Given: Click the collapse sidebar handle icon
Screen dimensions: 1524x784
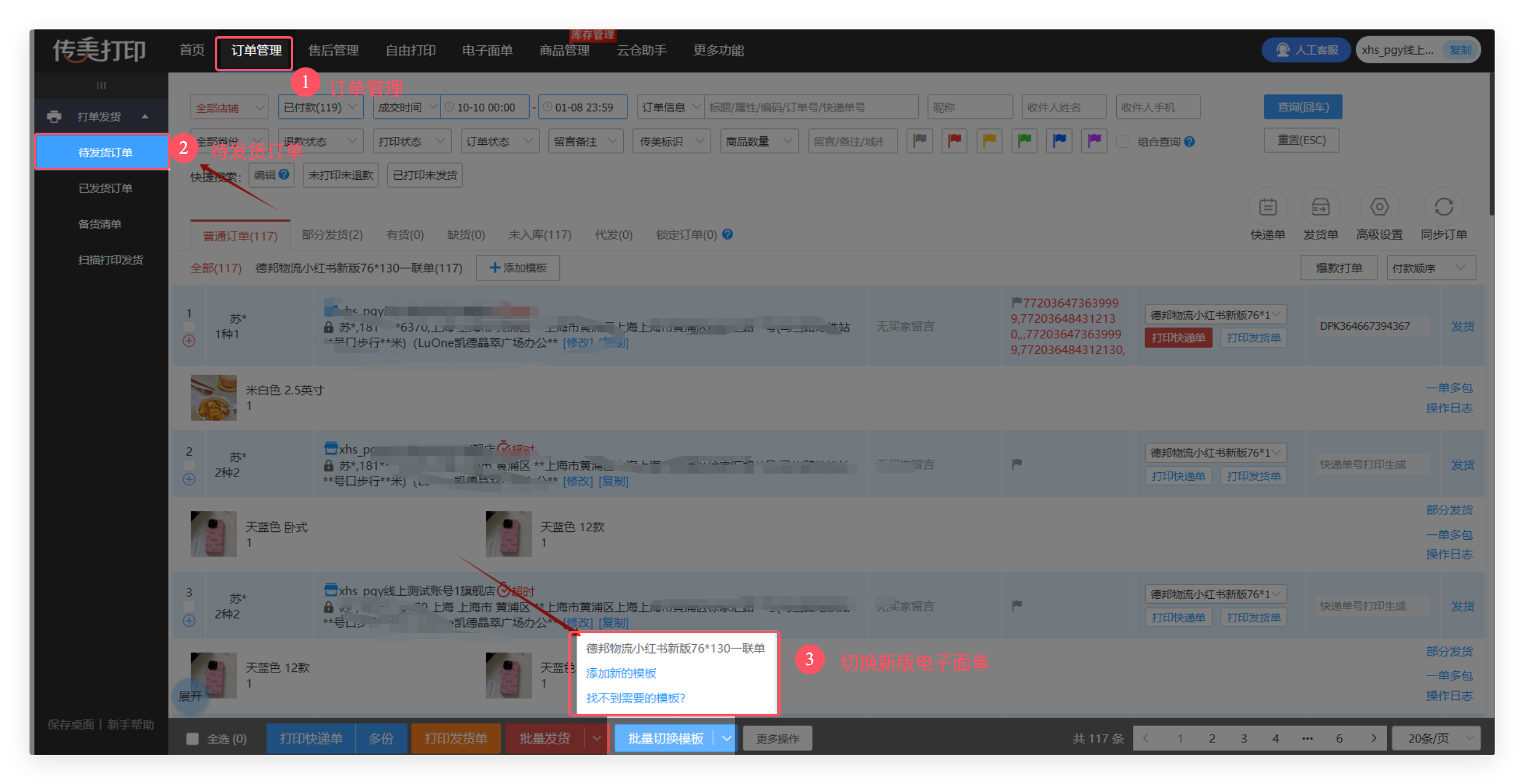Looking at the screenshot, I should click(x=101, y=85).
